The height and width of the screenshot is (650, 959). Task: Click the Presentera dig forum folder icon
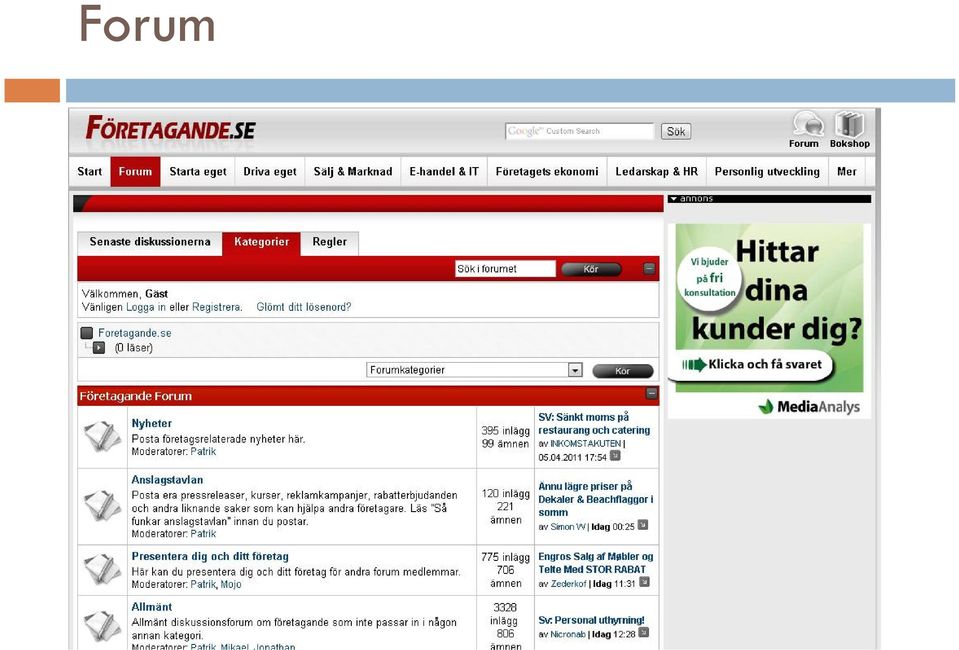(102, 569)
